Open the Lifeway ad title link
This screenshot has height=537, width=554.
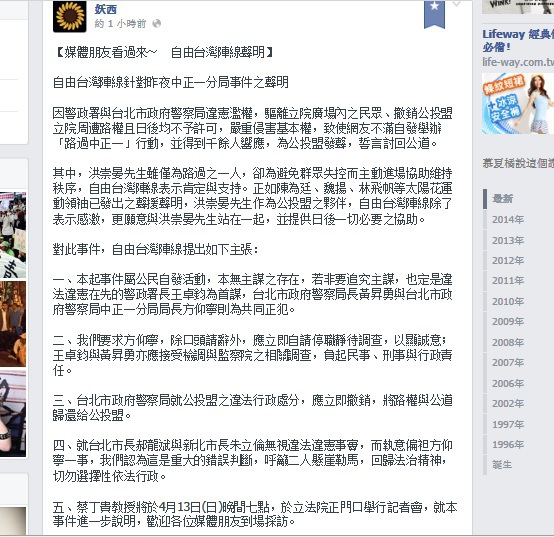518,40
